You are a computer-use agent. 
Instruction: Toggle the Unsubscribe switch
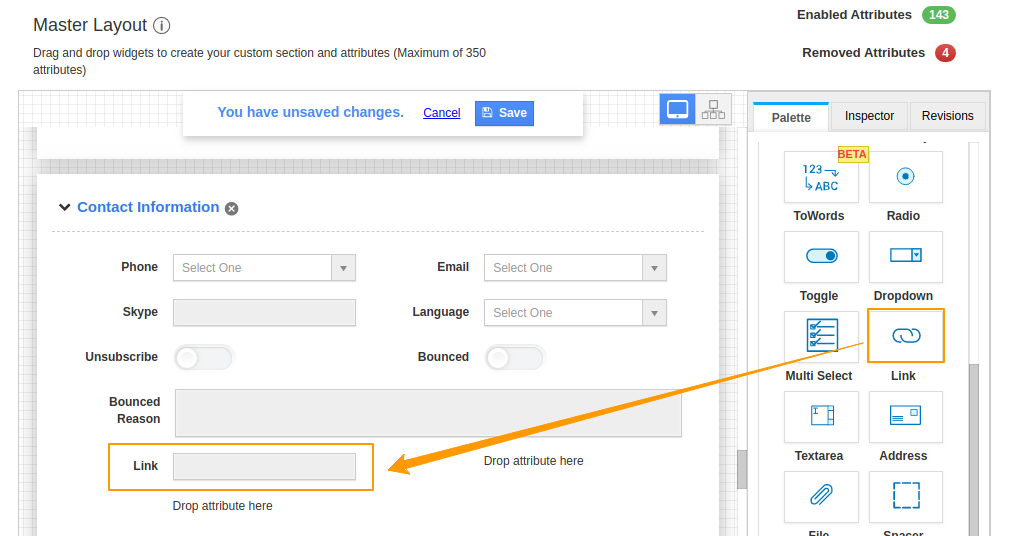click(x=203, y=358)
